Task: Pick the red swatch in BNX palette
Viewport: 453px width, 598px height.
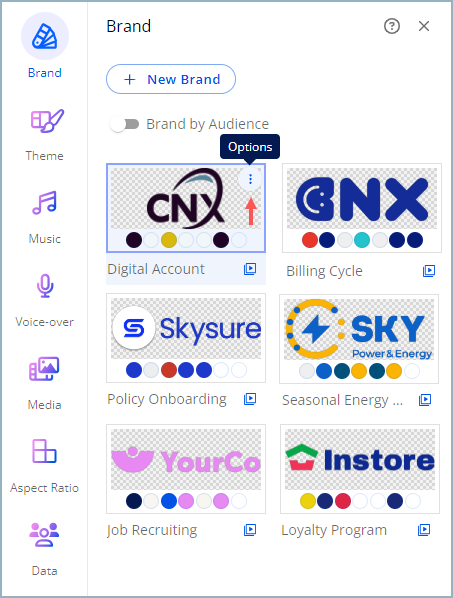Action: [310, 240]
